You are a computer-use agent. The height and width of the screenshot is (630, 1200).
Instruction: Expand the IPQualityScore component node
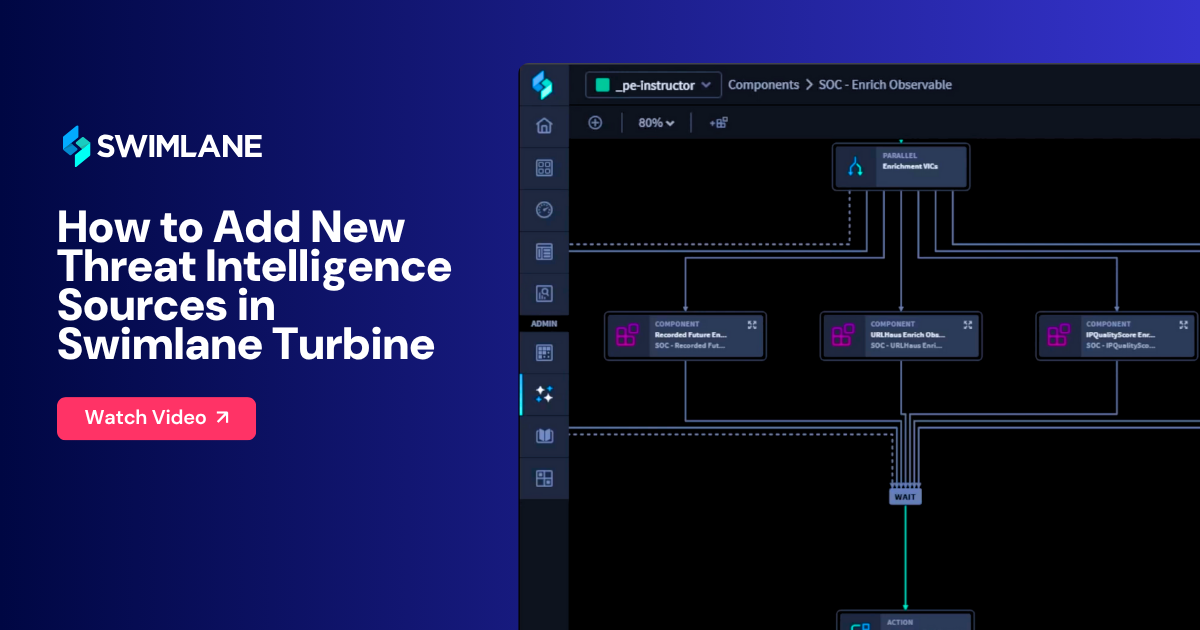[1183, 325]
